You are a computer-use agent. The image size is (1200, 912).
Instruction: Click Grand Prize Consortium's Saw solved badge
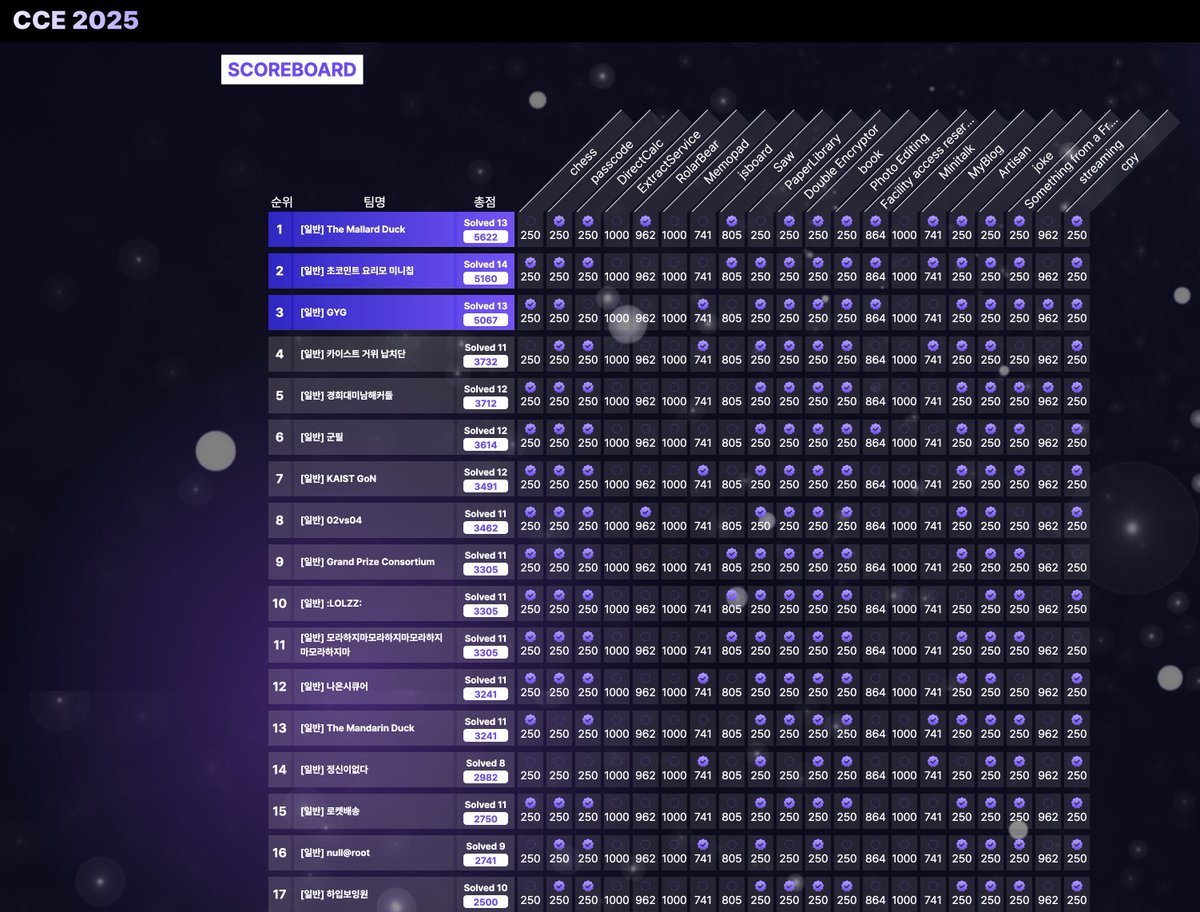(x=732, y=553)
